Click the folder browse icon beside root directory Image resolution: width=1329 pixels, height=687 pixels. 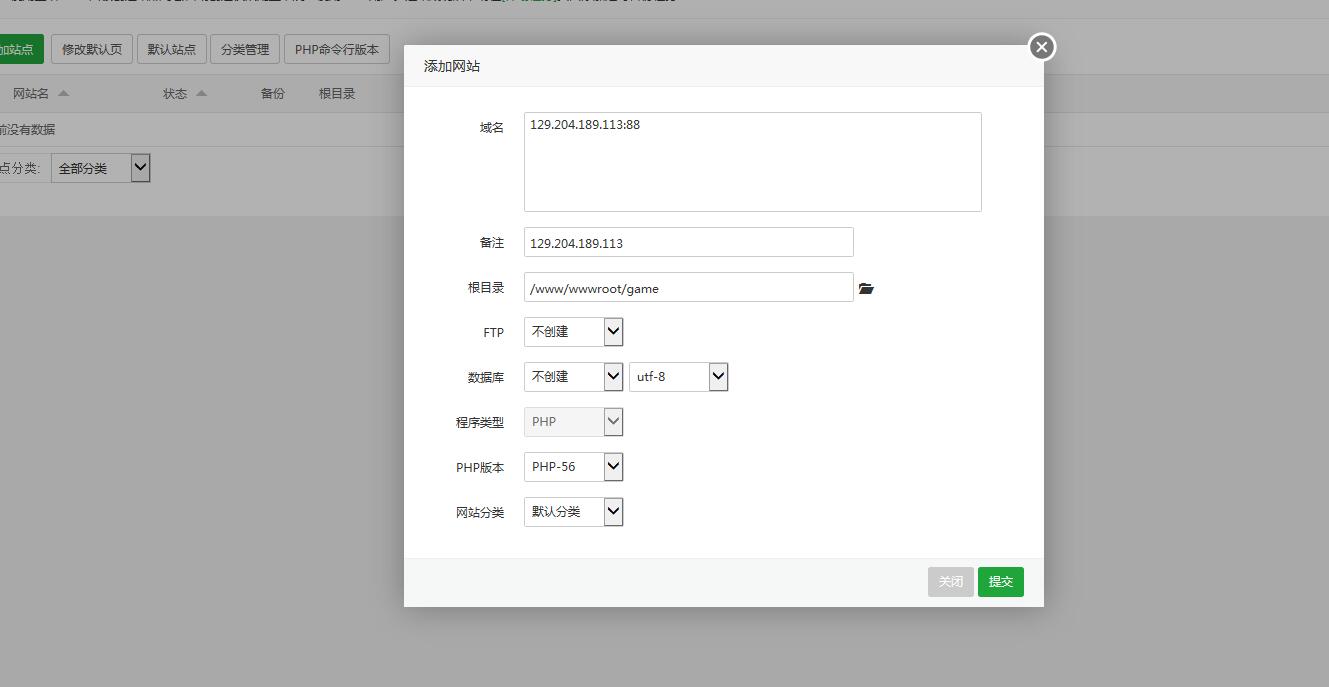click(866, 288)
